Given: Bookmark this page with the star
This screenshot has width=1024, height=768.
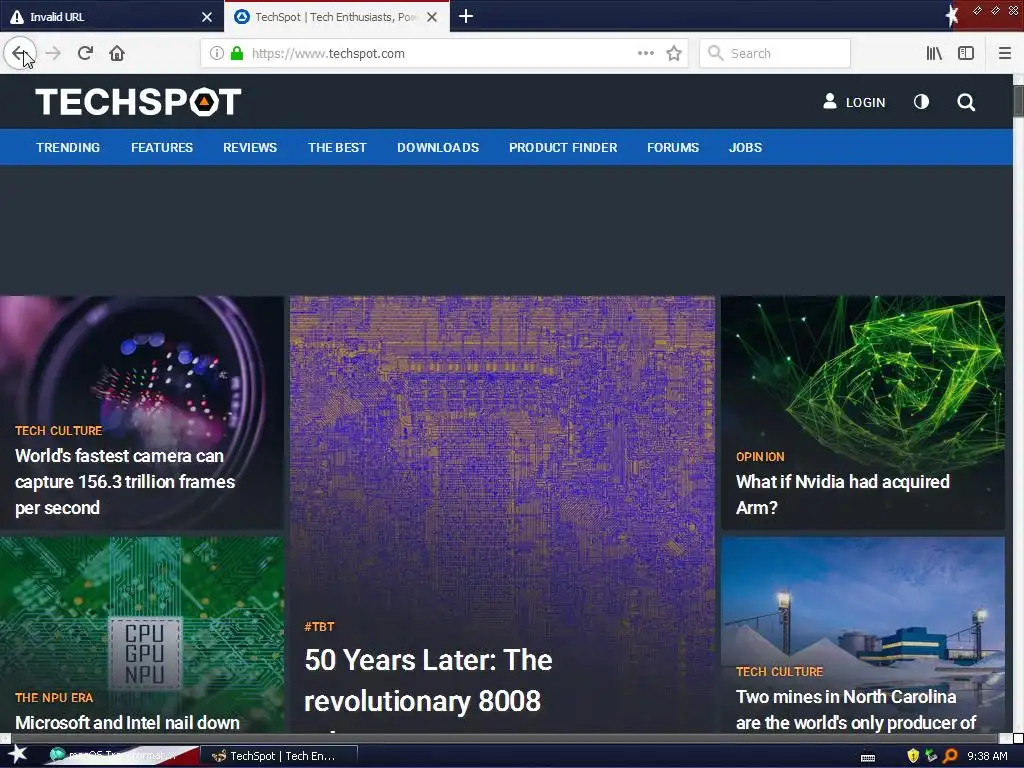Looking at the screenshot, I should (x=674, y=53).
